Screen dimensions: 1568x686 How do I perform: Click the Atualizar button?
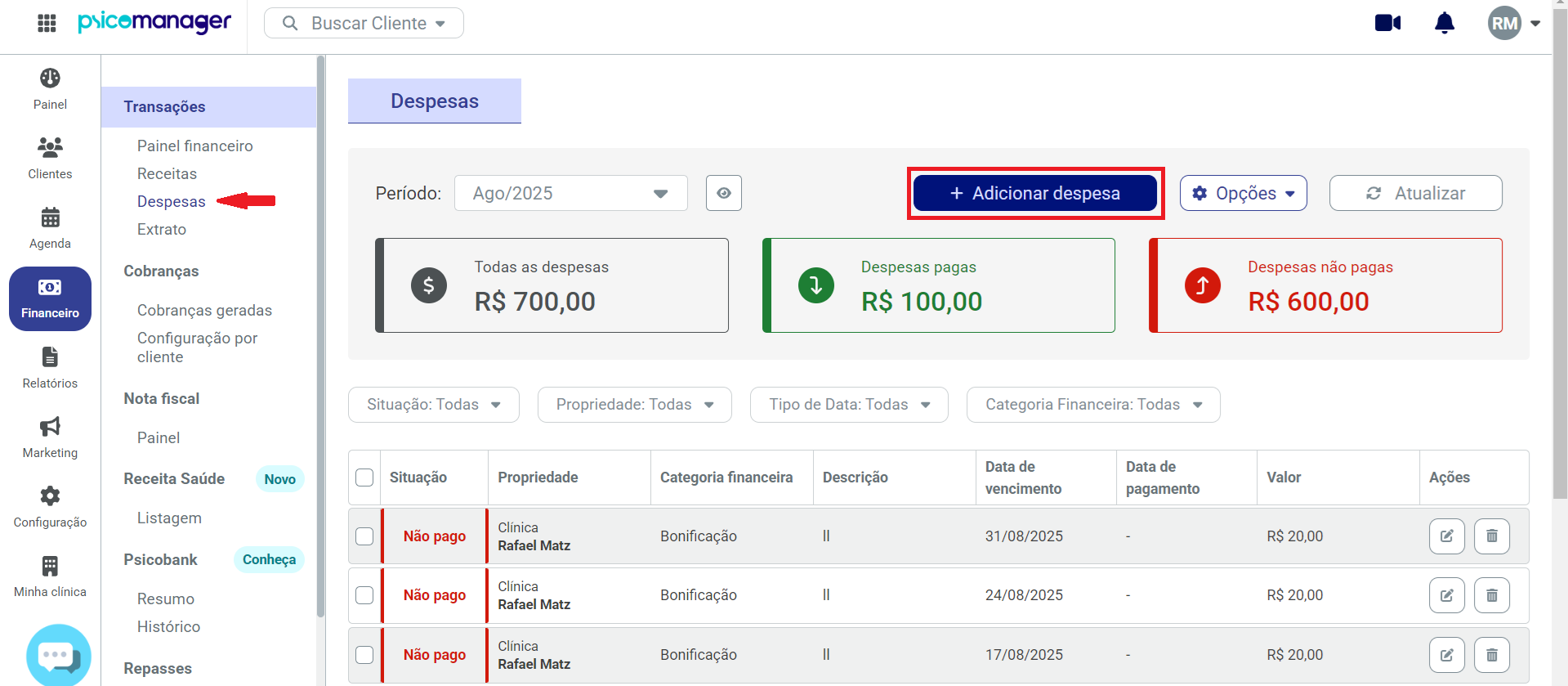point(1415,193)
